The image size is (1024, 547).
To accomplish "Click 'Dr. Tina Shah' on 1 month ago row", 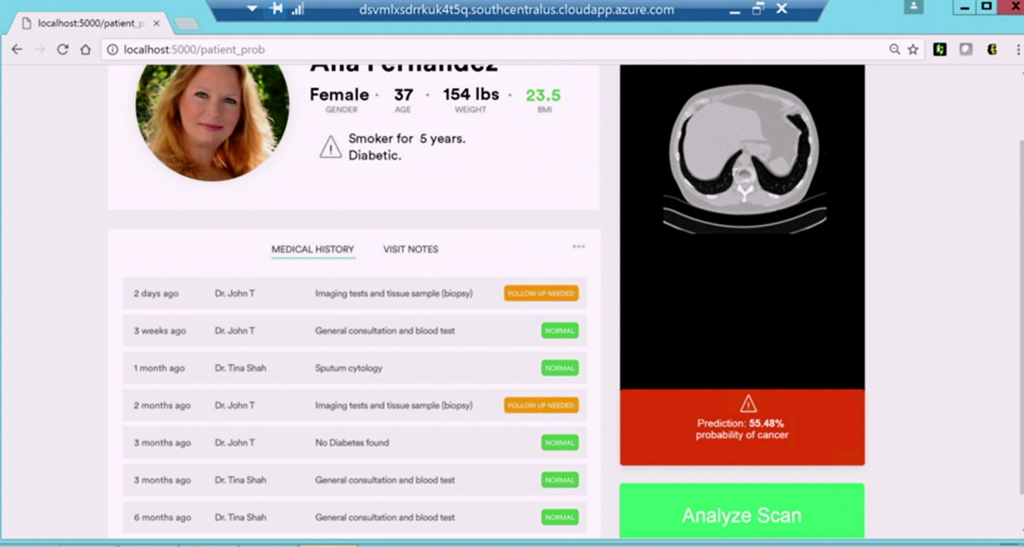I will point(240,368).
